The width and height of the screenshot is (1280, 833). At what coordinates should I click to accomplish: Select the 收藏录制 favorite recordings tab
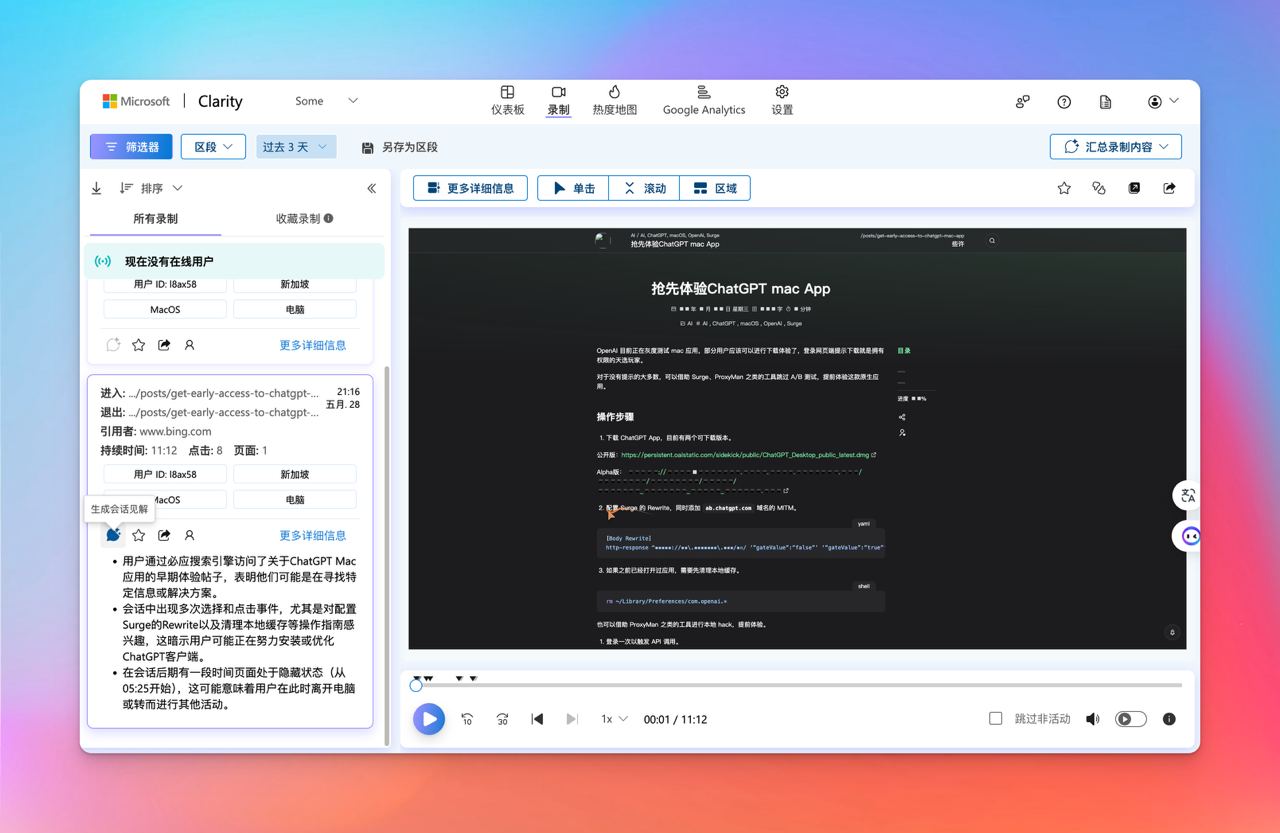pos(304,218)
